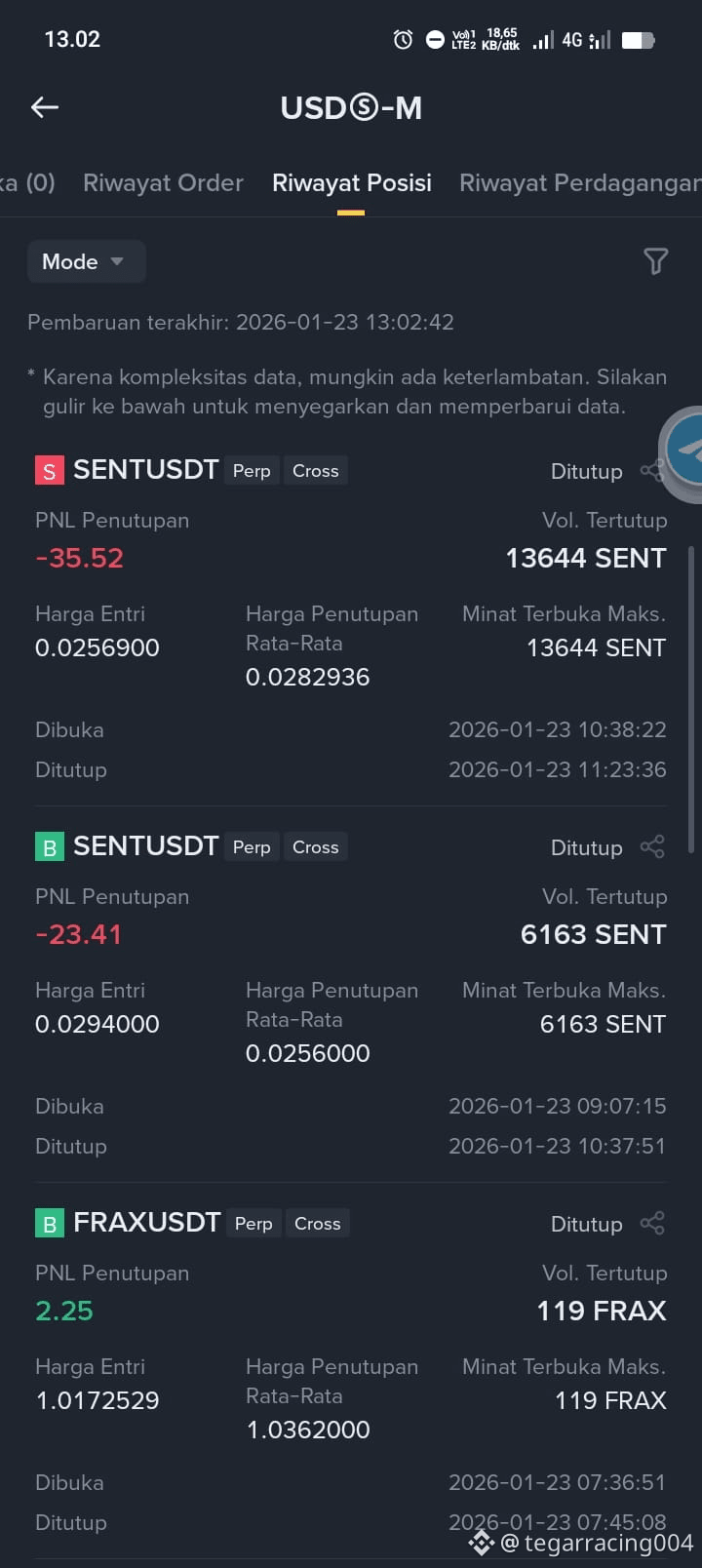This screenshot has height=1568, width=702.
Task: Open the first SENTUSDT pair name
Action: pos(145,470)
